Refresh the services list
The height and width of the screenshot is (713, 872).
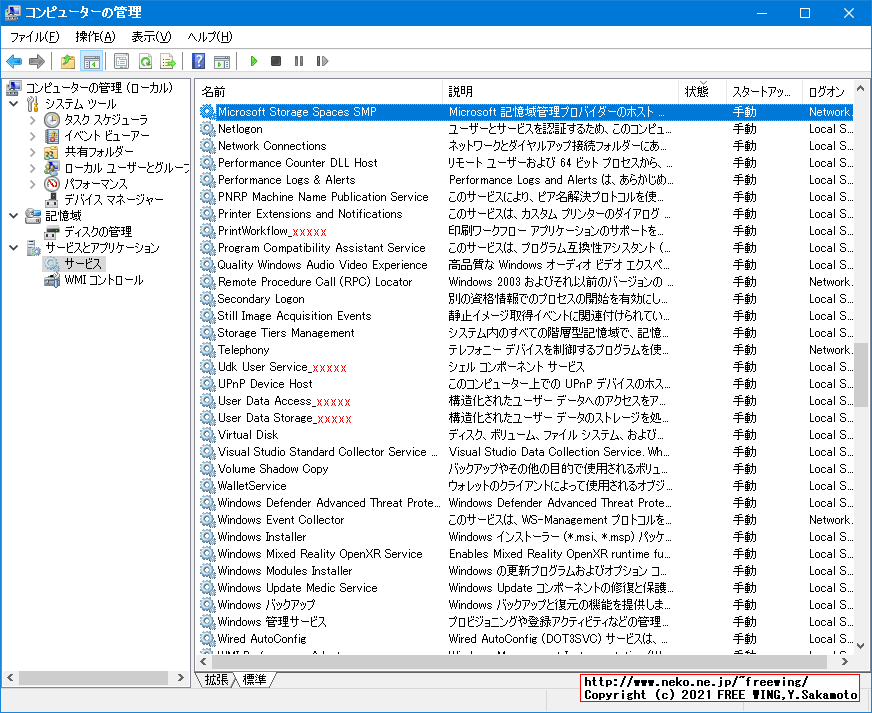coord(145,61)
